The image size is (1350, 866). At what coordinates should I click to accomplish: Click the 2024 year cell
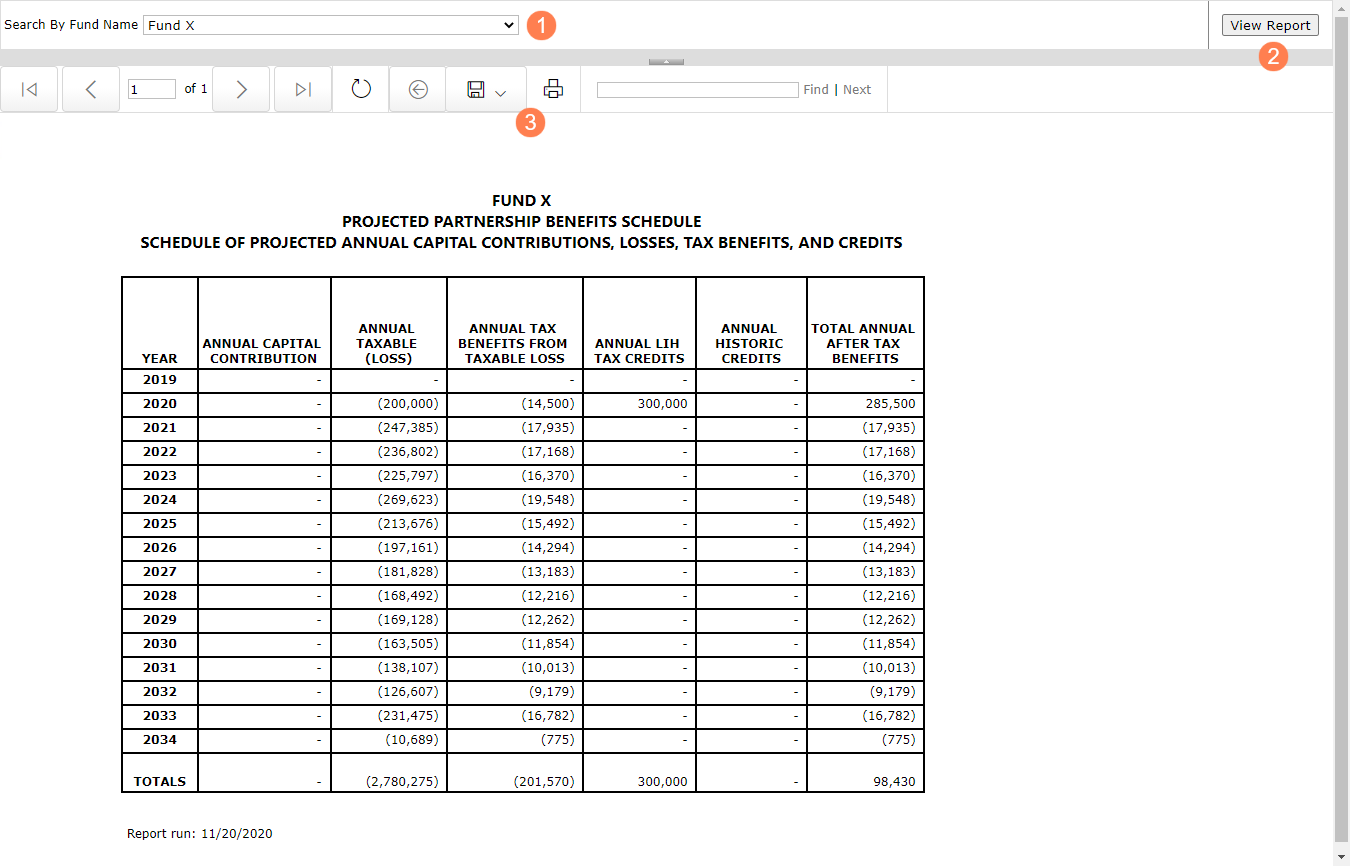coord(160,500)
